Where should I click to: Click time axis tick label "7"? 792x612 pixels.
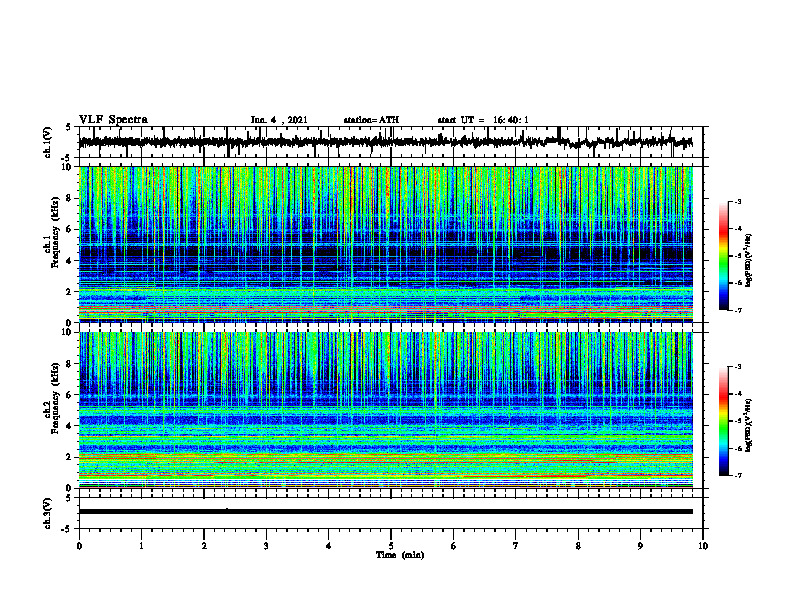point(516,546)
